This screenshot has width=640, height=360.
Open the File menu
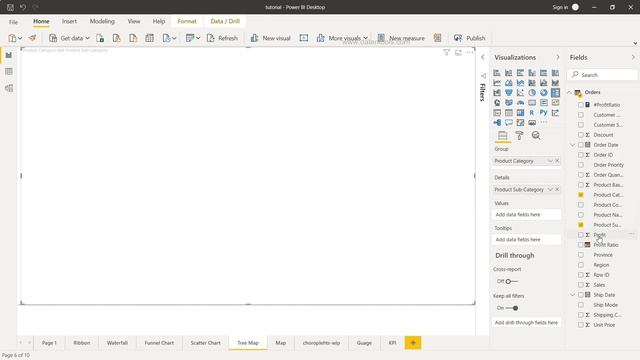click(13, 22)
